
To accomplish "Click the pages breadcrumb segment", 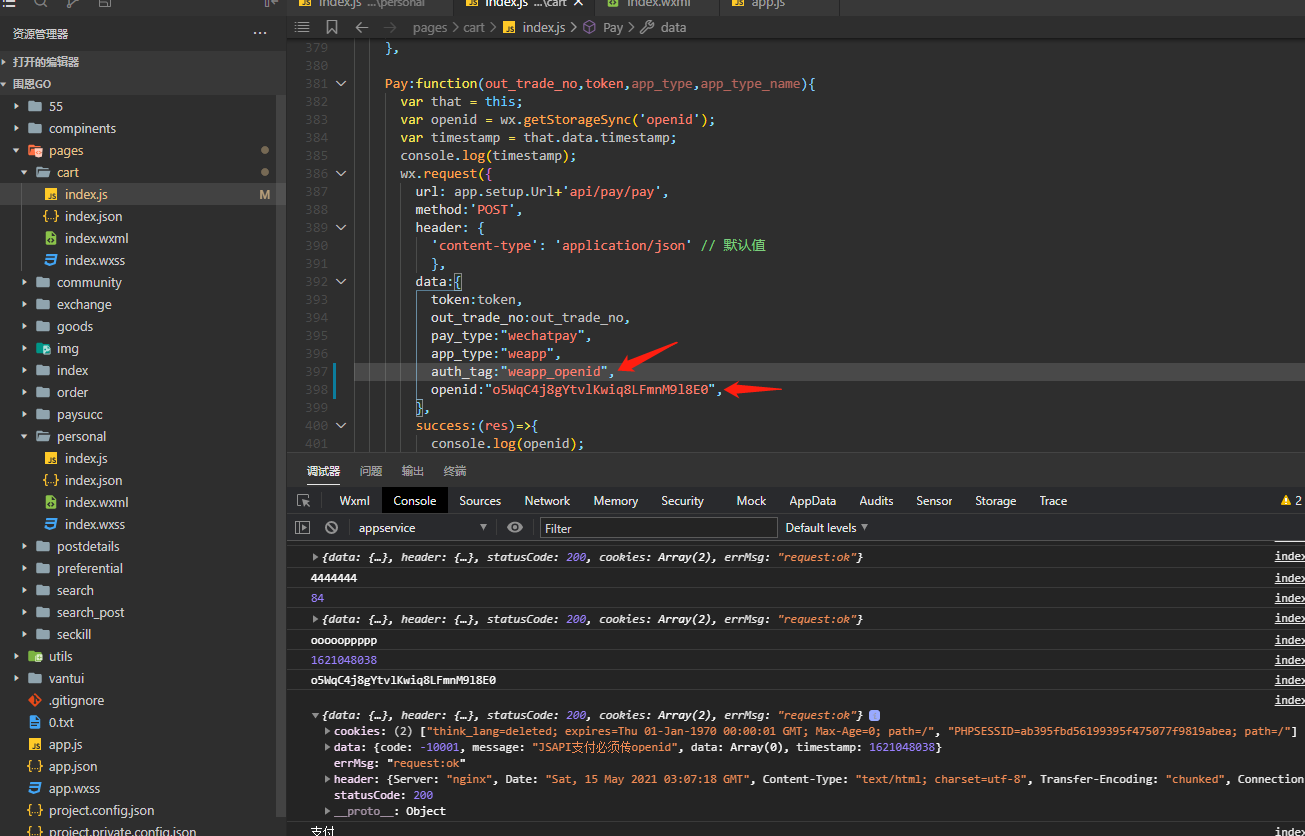I will click(430, 27).
